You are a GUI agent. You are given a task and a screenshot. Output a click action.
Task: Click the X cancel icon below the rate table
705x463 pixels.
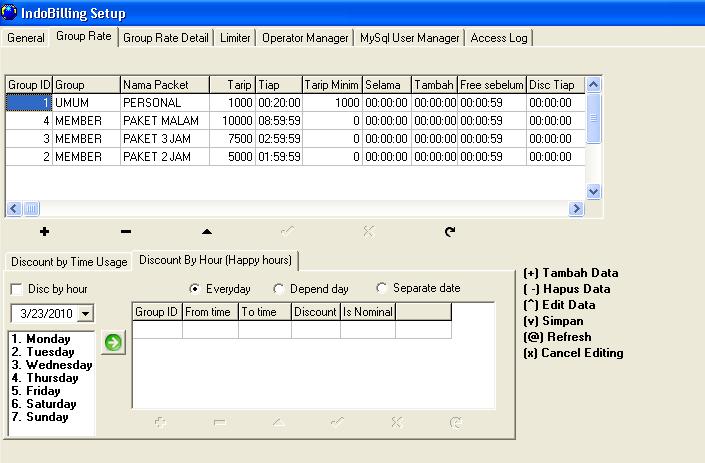[369, 232]
